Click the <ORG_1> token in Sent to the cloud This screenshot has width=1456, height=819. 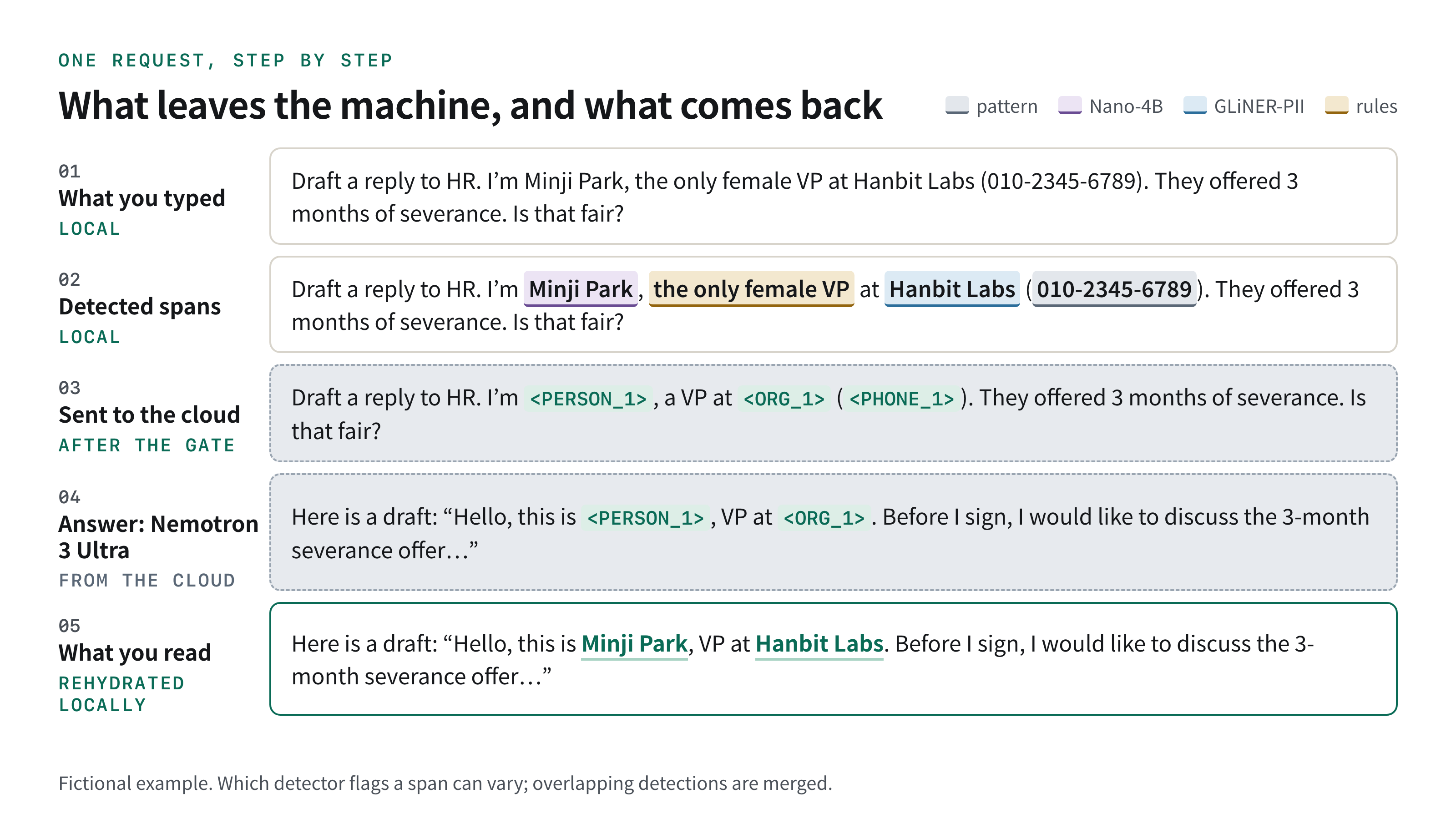tap(784, 399)
